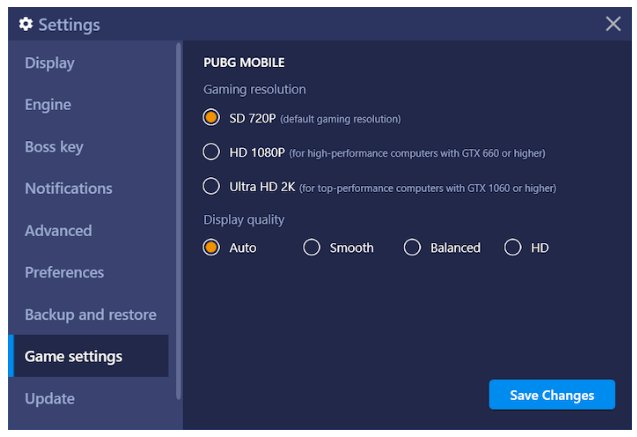637x437 pixels.
Task: Show the Advanced settings tab
Action: [x=58, y=231]
